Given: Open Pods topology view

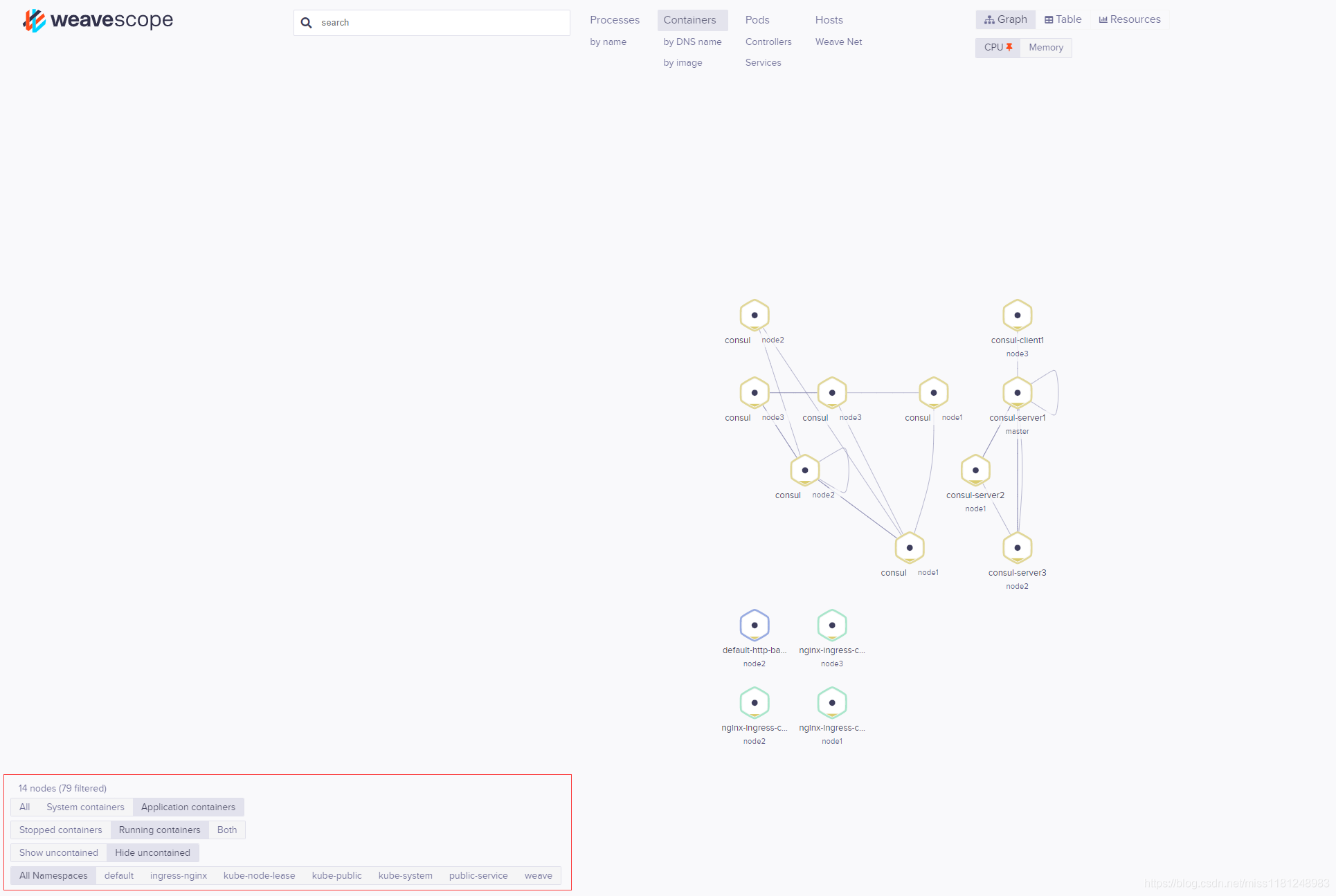Looking at the screenshot, I should pos(757,20).
